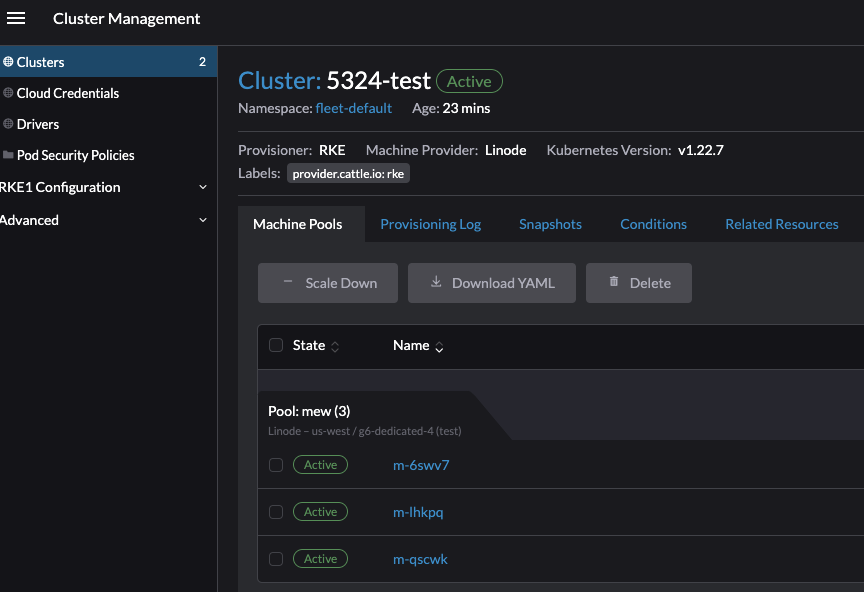Screen dimensions: 864x592
Task: Click the download icon on Download YAML button
Action: click(435, 283)
